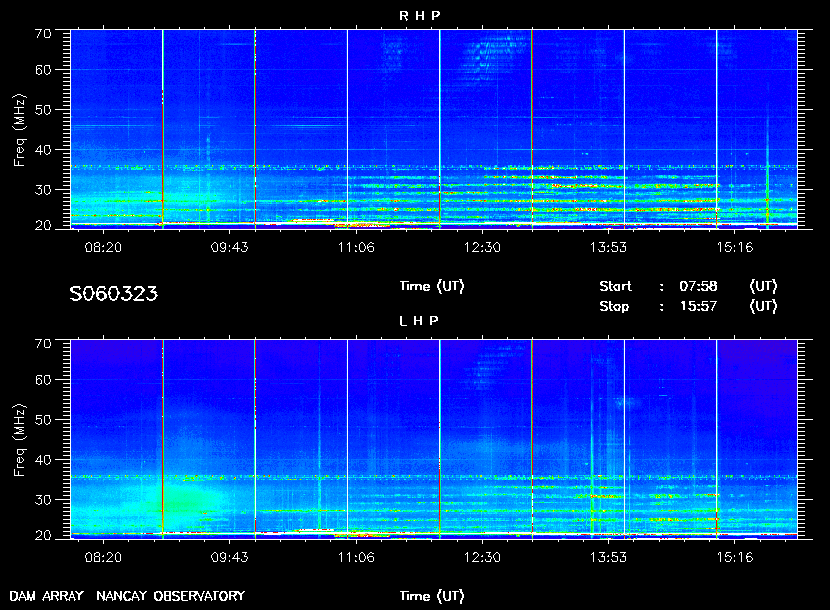Image resolution: width=830 pixels, height=610 pixels.
Task: Click the 08:20 tick label under RHP plot
Action: click(x=103, y=247)
